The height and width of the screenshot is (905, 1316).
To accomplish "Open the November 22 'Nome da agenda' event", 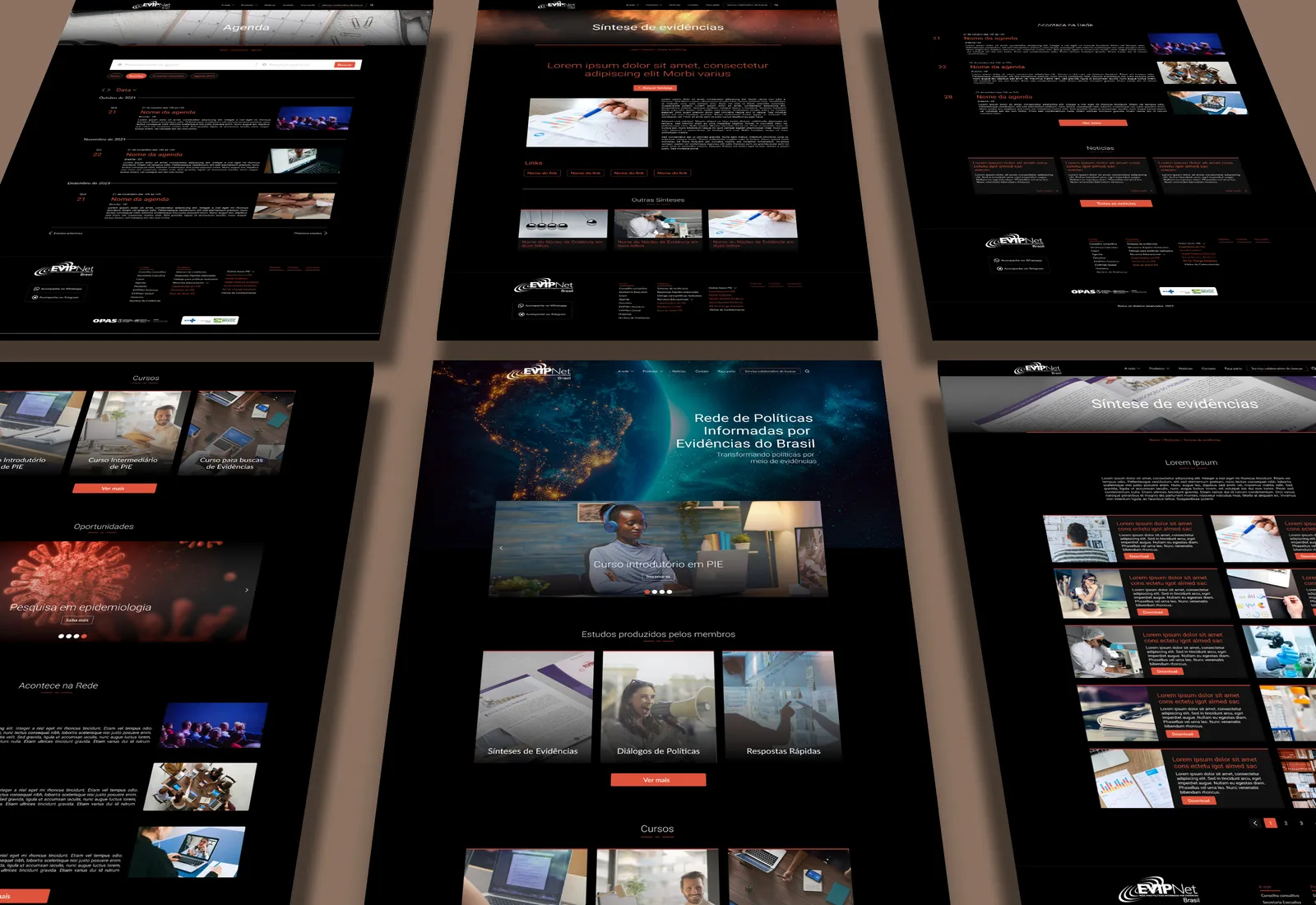I will pyautogui.click(x=154, y=155).
